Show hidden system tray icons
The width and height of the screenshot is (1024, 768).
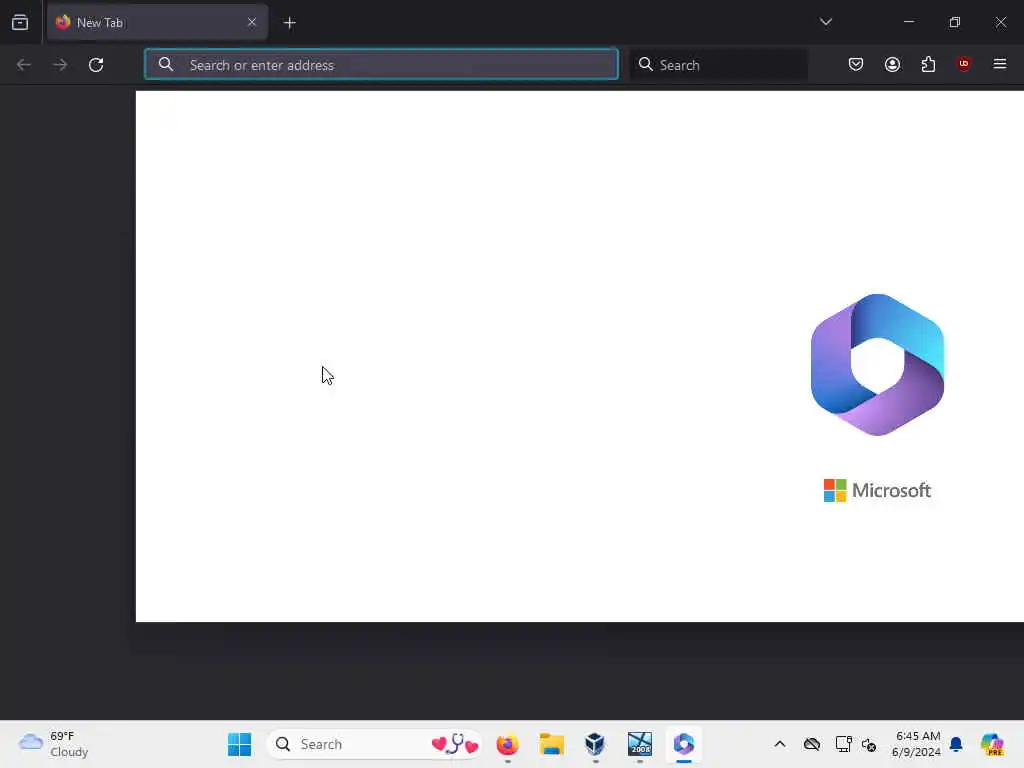point(780,744)
